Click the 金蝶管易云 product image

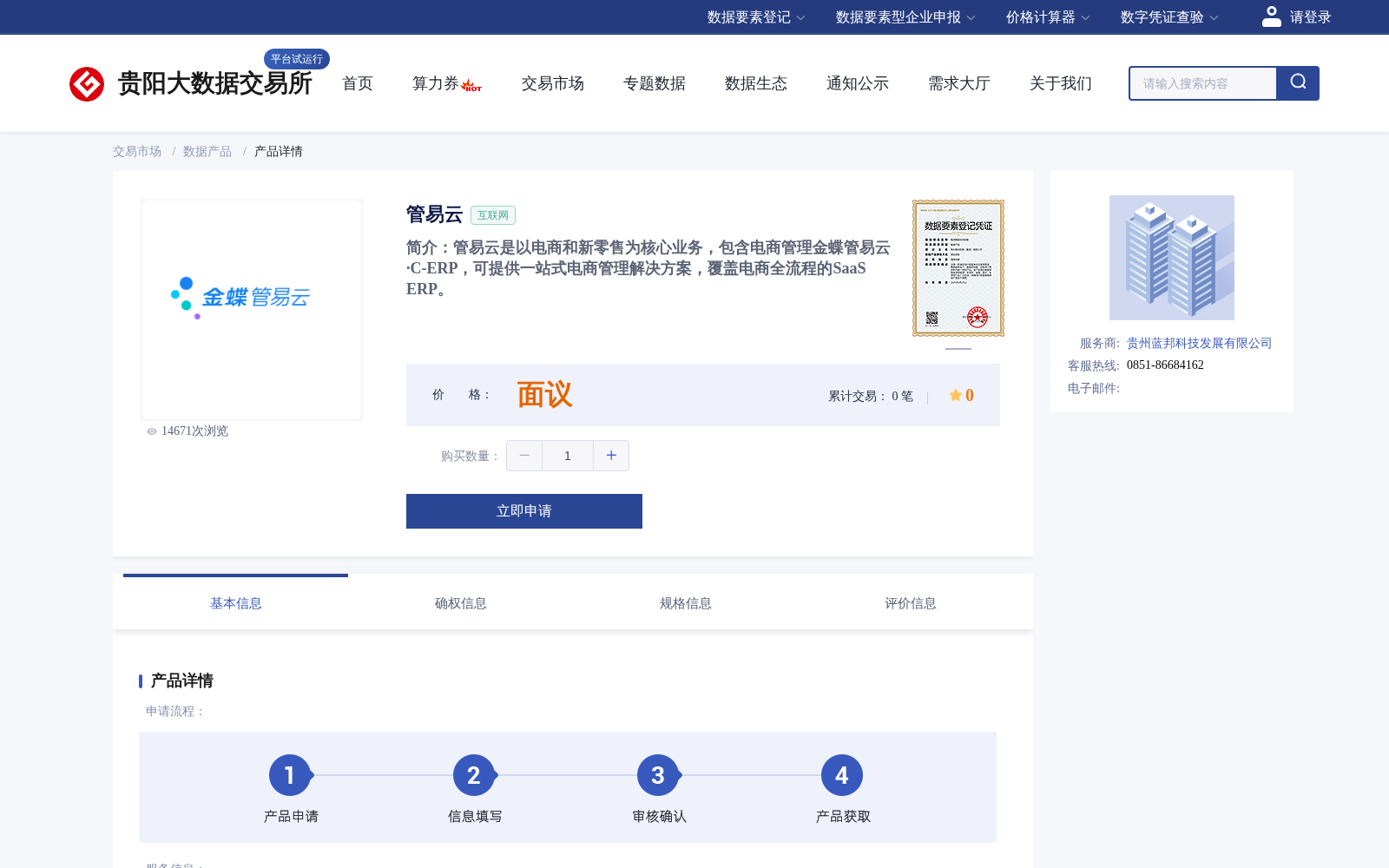tap(252, 310)
